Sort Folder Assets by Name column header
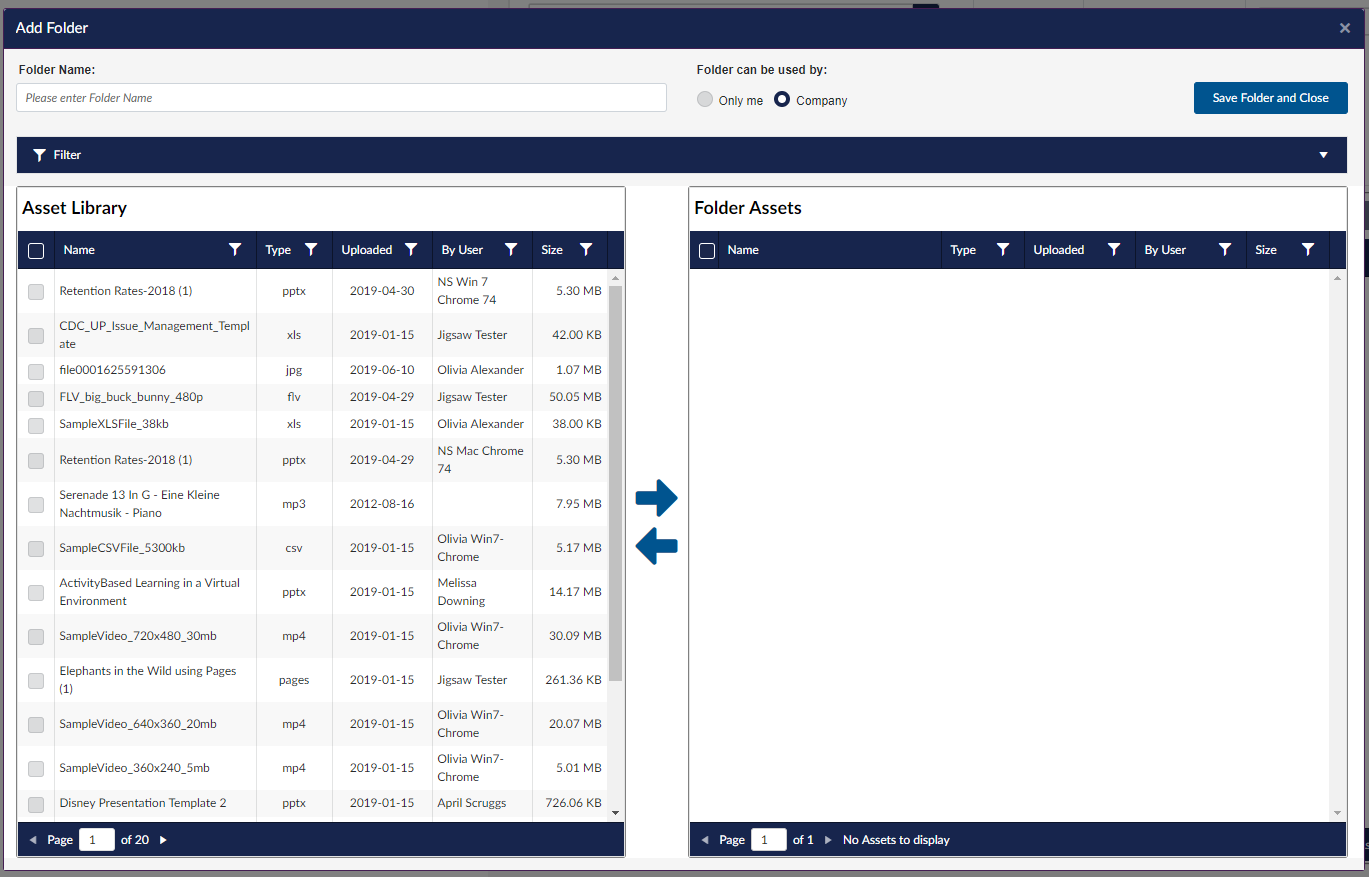The image size is (1369, 877). 743,250
